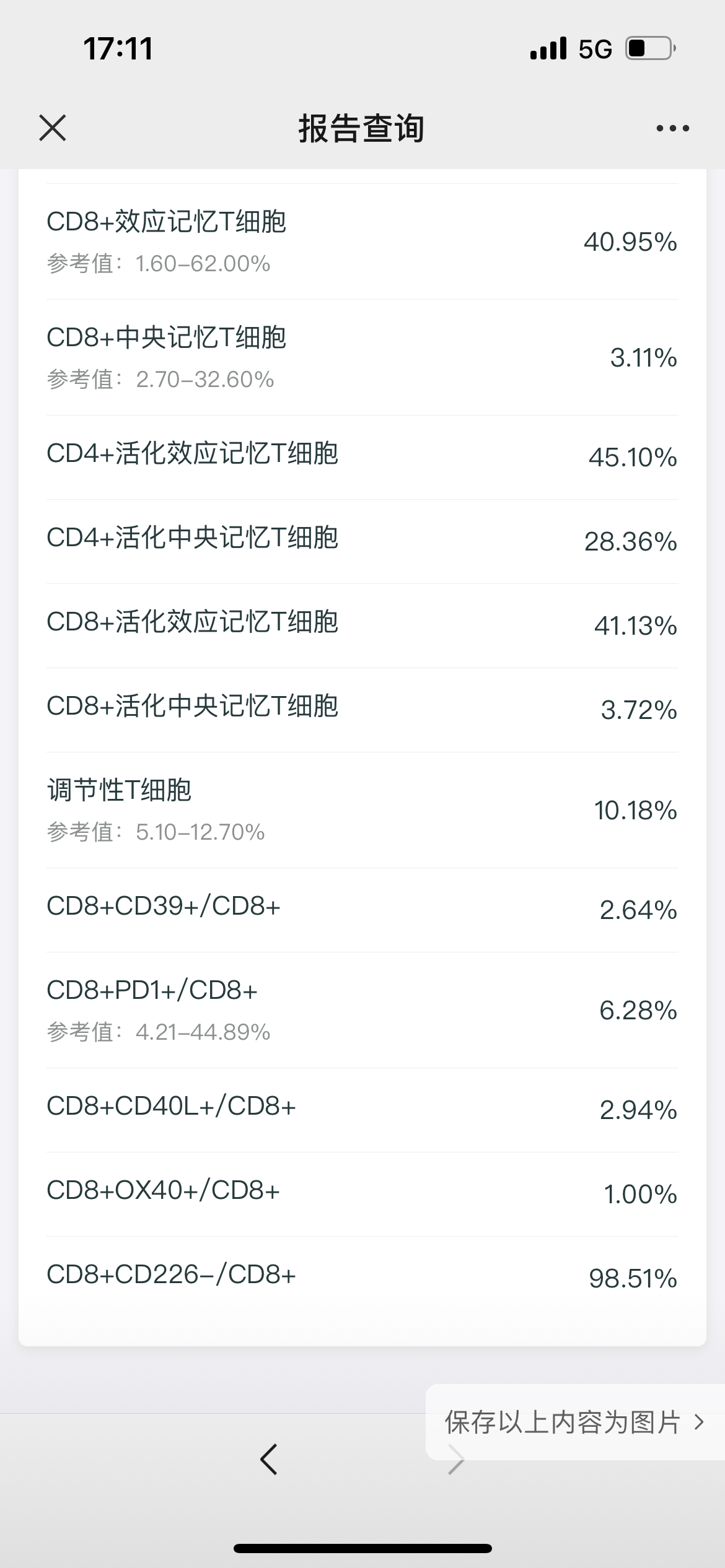Screen dimensions: 725x1568
Task: Select the CD8+中央记忆T细胞 row
Action: [x=362, y=357]
